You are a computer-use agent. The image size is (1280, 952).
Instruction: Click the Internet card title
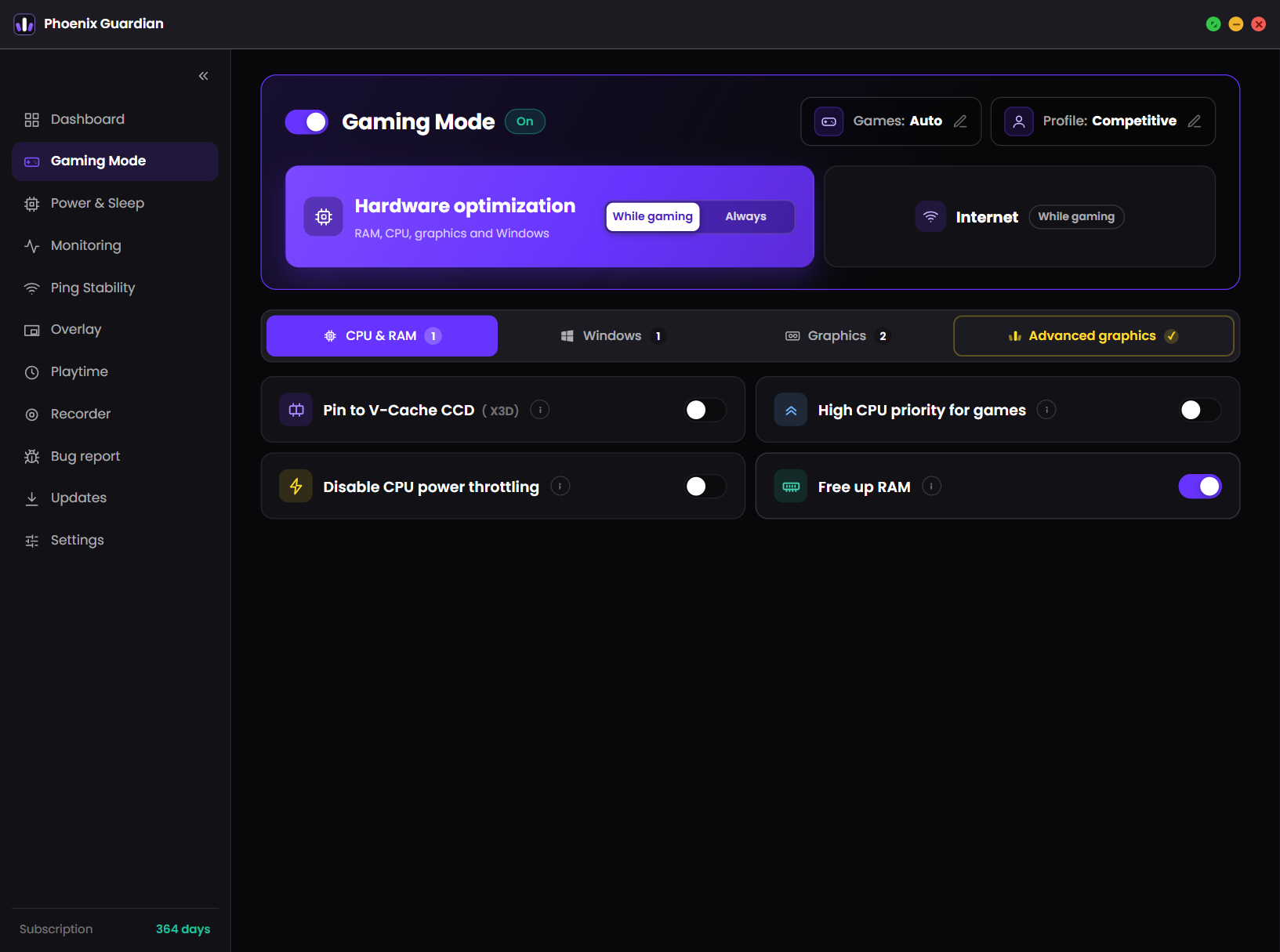[x=987, y=218]
